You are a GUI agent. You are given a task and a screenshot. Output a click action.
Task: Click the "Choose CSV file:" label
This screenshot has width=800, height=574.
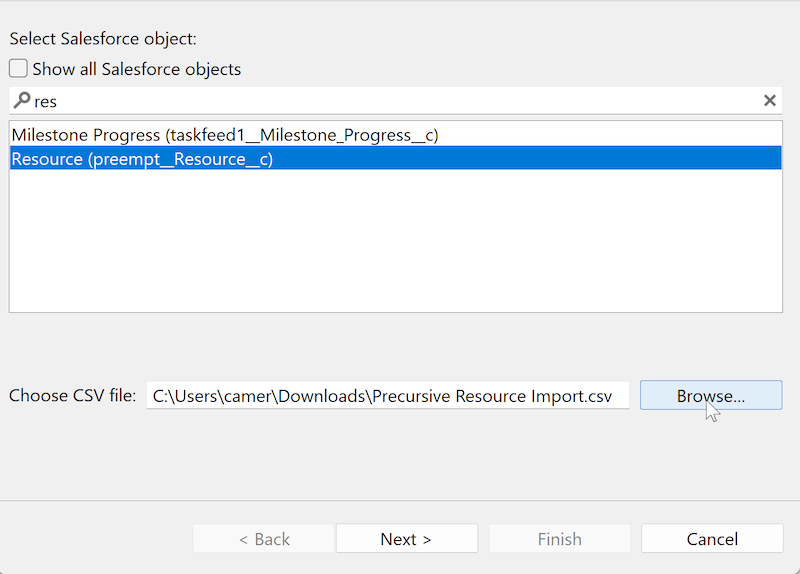[72, 395]
